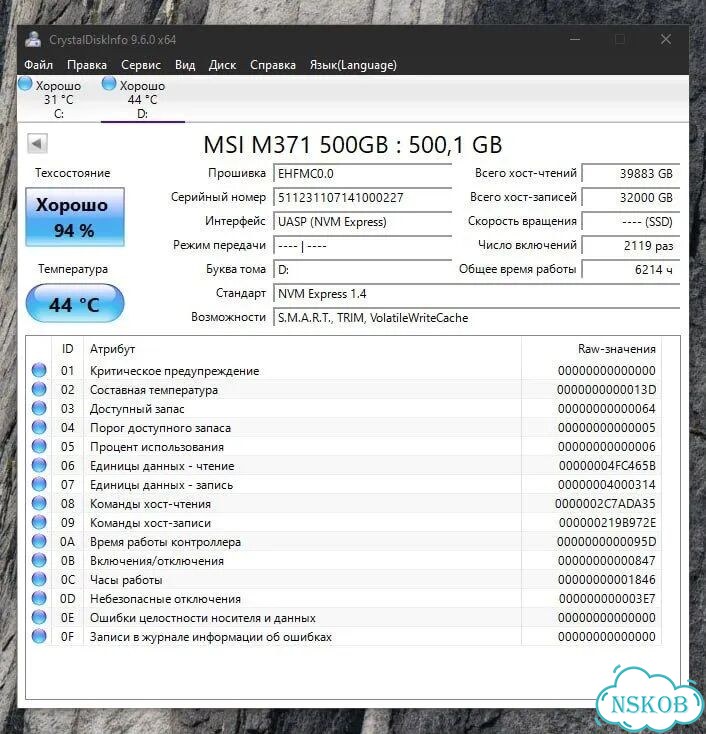This screenshot has height=734, width=706.
Task: Click status orb for attribute 05
Action: pos(39,447)
